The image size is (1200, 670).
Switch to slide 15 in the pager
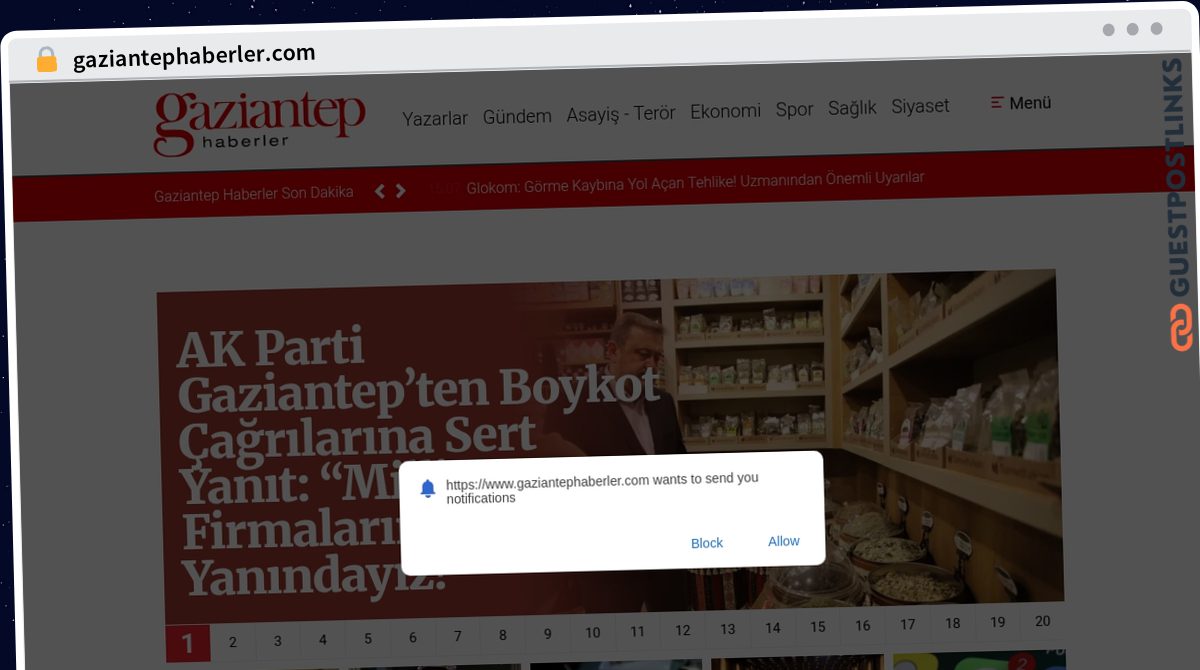(x=818, y=627)
